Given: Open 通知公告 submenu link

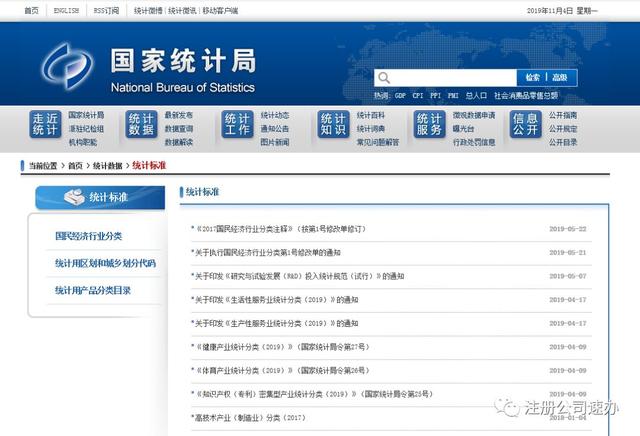Looking at the screenshot, I should point(275,129).
